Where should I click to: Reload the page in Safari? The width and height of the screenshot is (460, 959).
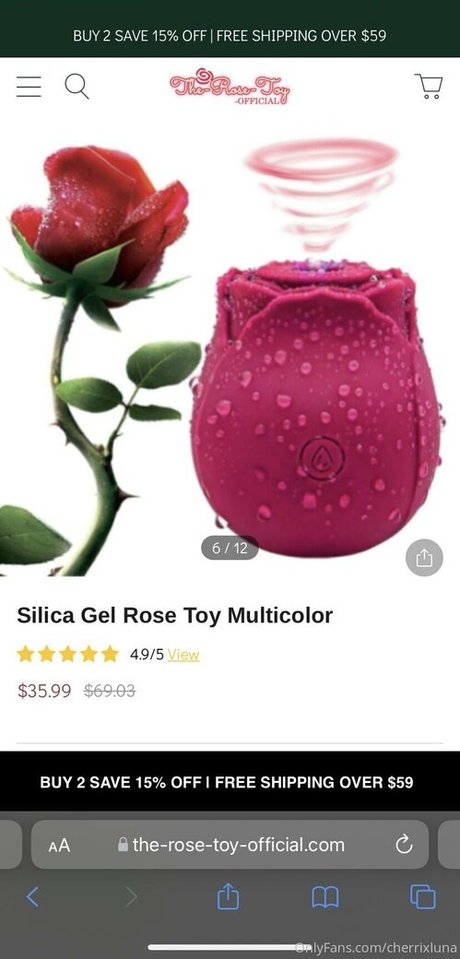tap(404, 845)
